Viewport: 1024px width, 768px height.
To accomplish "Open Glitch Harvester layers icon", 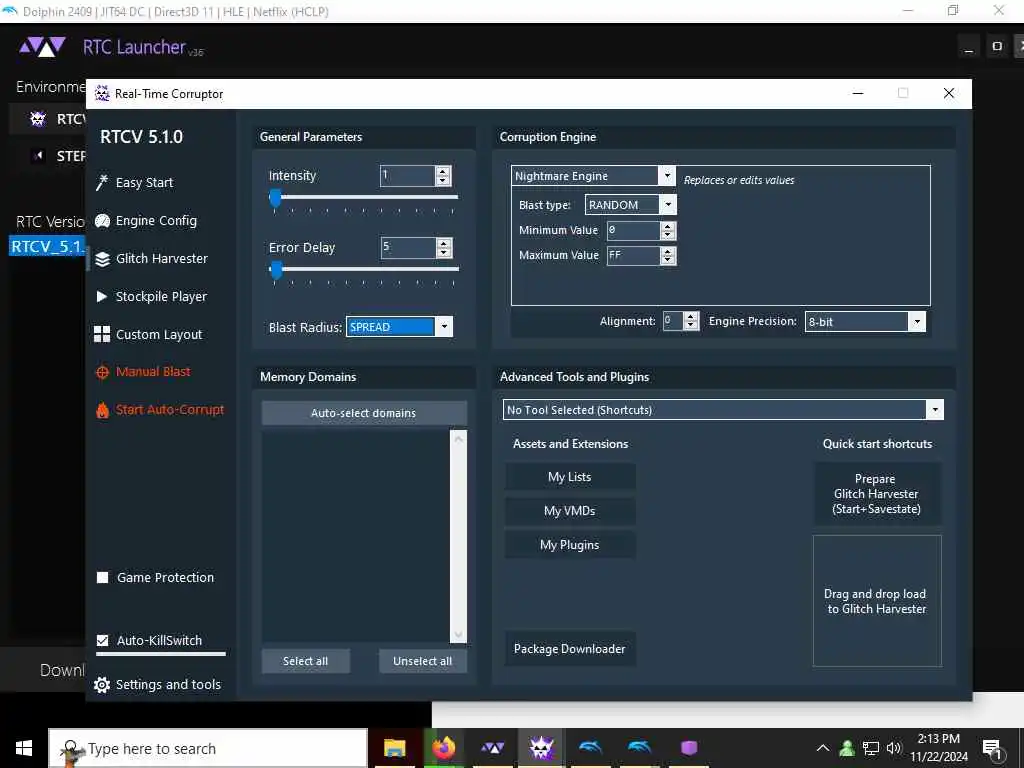I will [102, 259].
